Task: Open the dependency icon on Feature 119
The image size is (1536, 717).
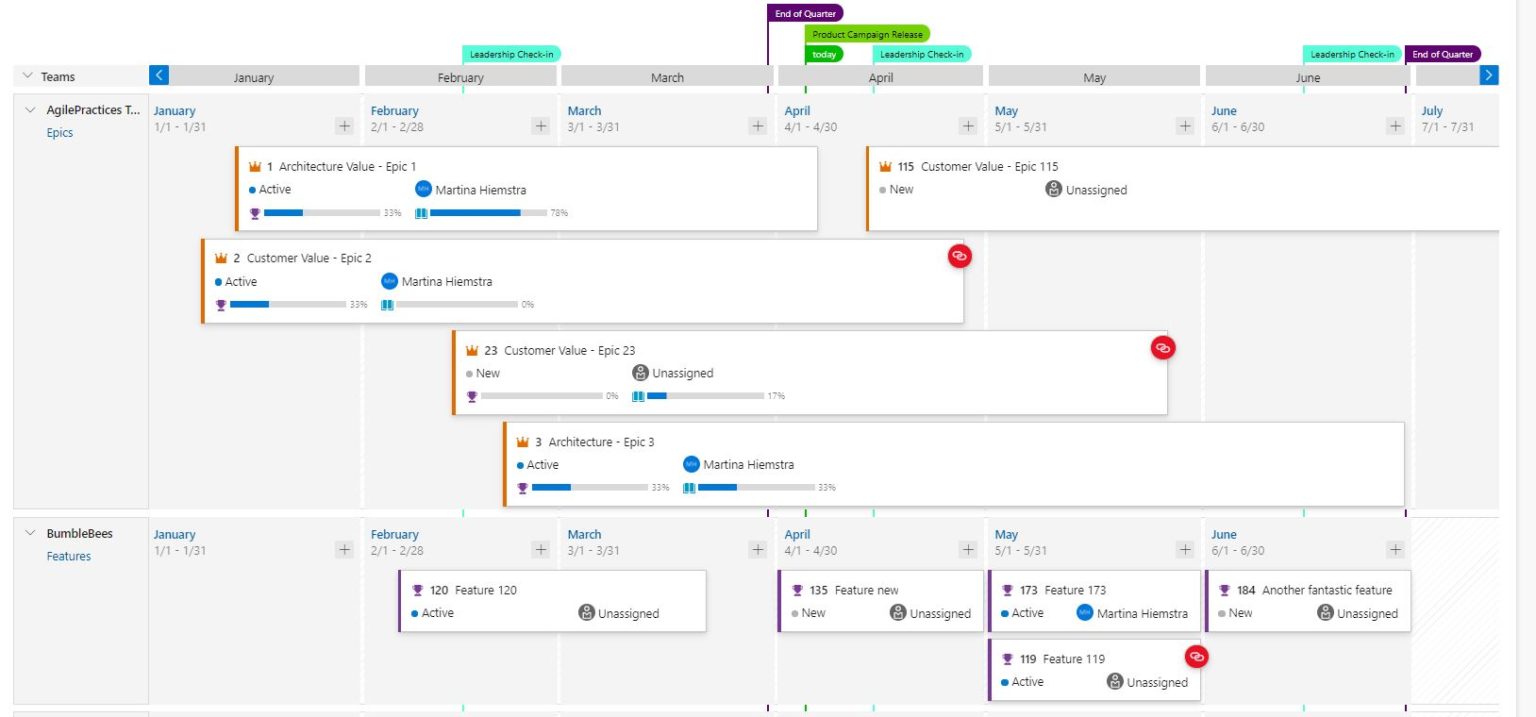Action: 1196,657
